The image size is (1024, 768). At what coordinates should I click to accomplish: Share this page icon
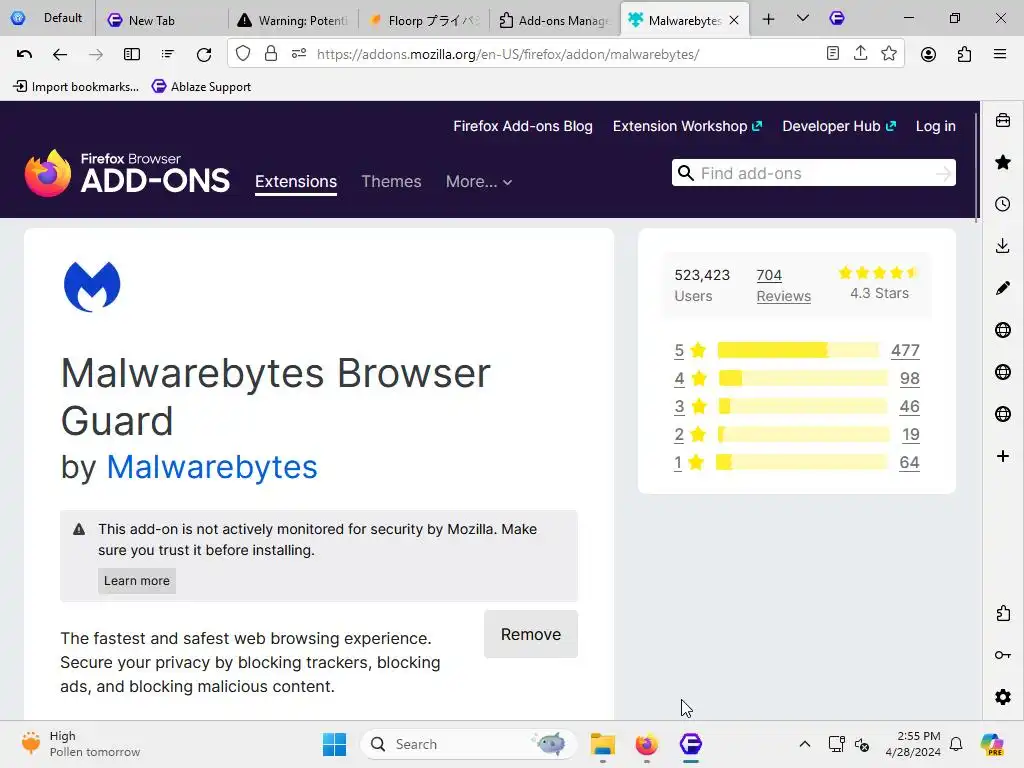(x=861, y=54)
